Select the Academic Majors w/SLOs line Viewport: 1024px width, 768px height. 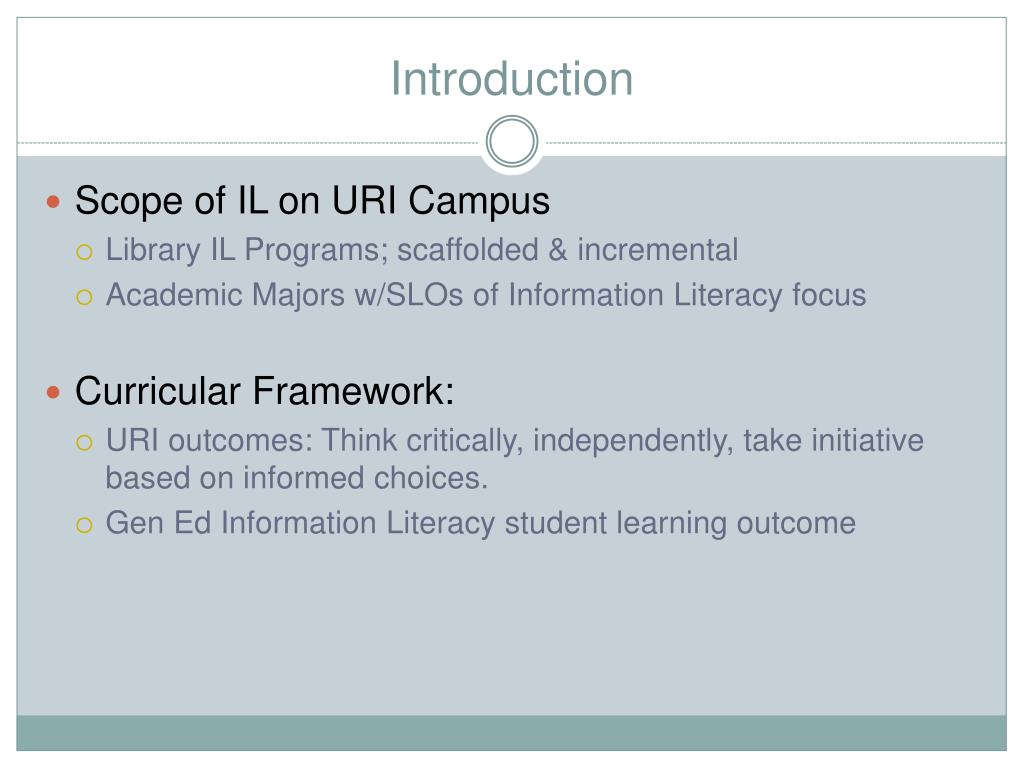486,295
